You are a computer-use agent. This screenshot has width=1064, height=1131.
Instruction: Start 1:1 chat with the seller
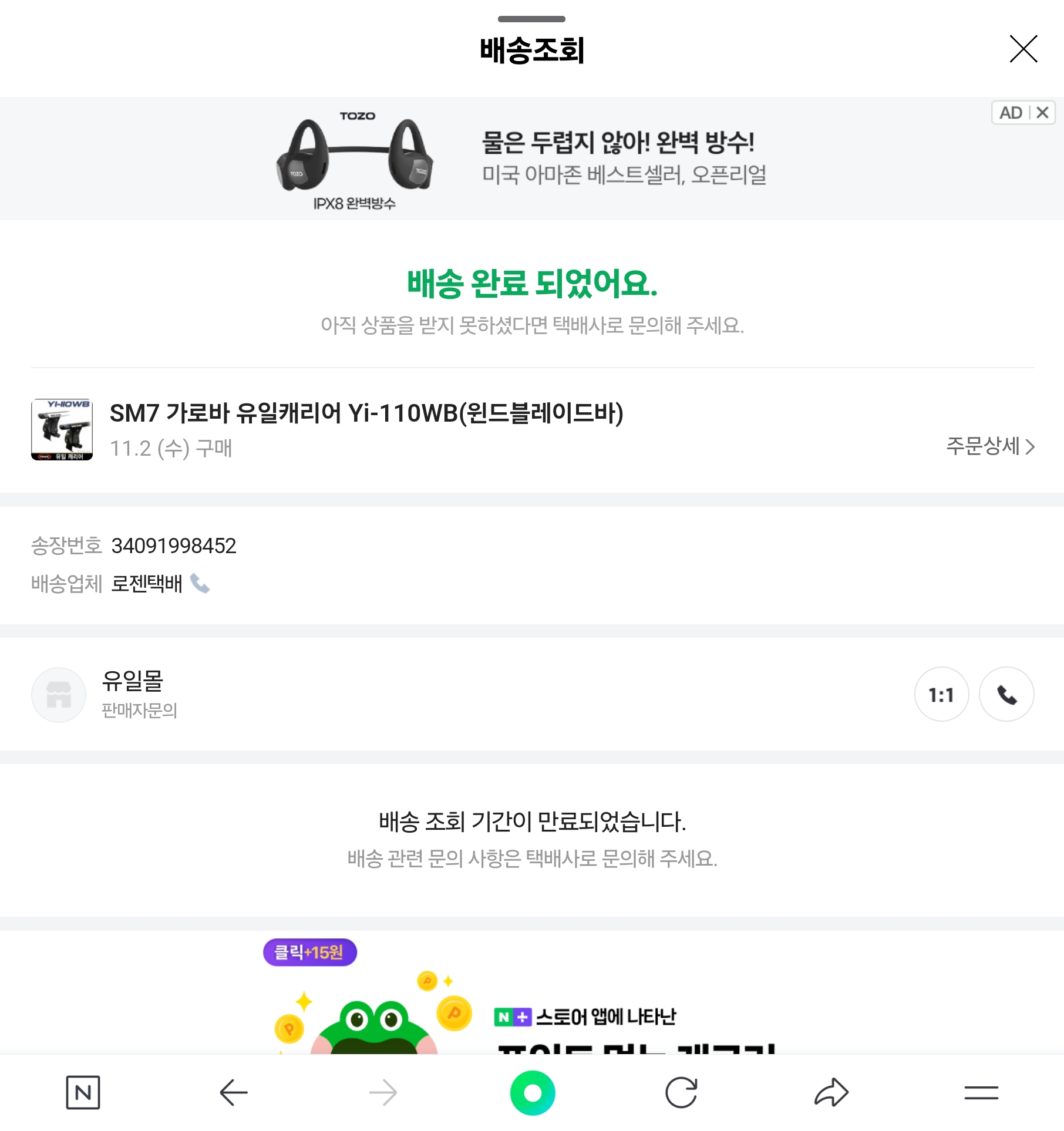[x=941, y=695]
